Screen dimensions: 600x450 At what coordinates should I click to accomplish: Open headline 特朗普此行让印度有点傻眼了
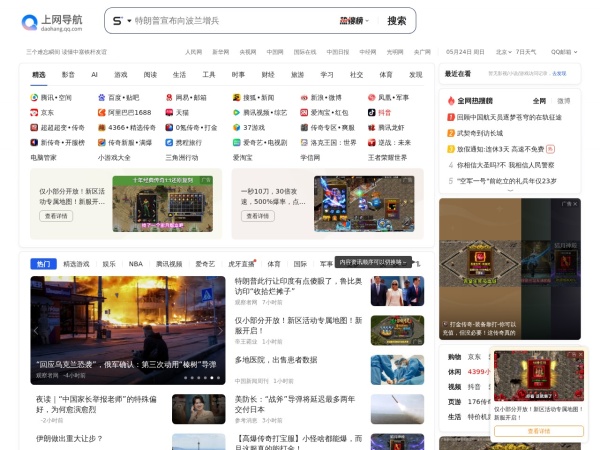tap(298, 286)
